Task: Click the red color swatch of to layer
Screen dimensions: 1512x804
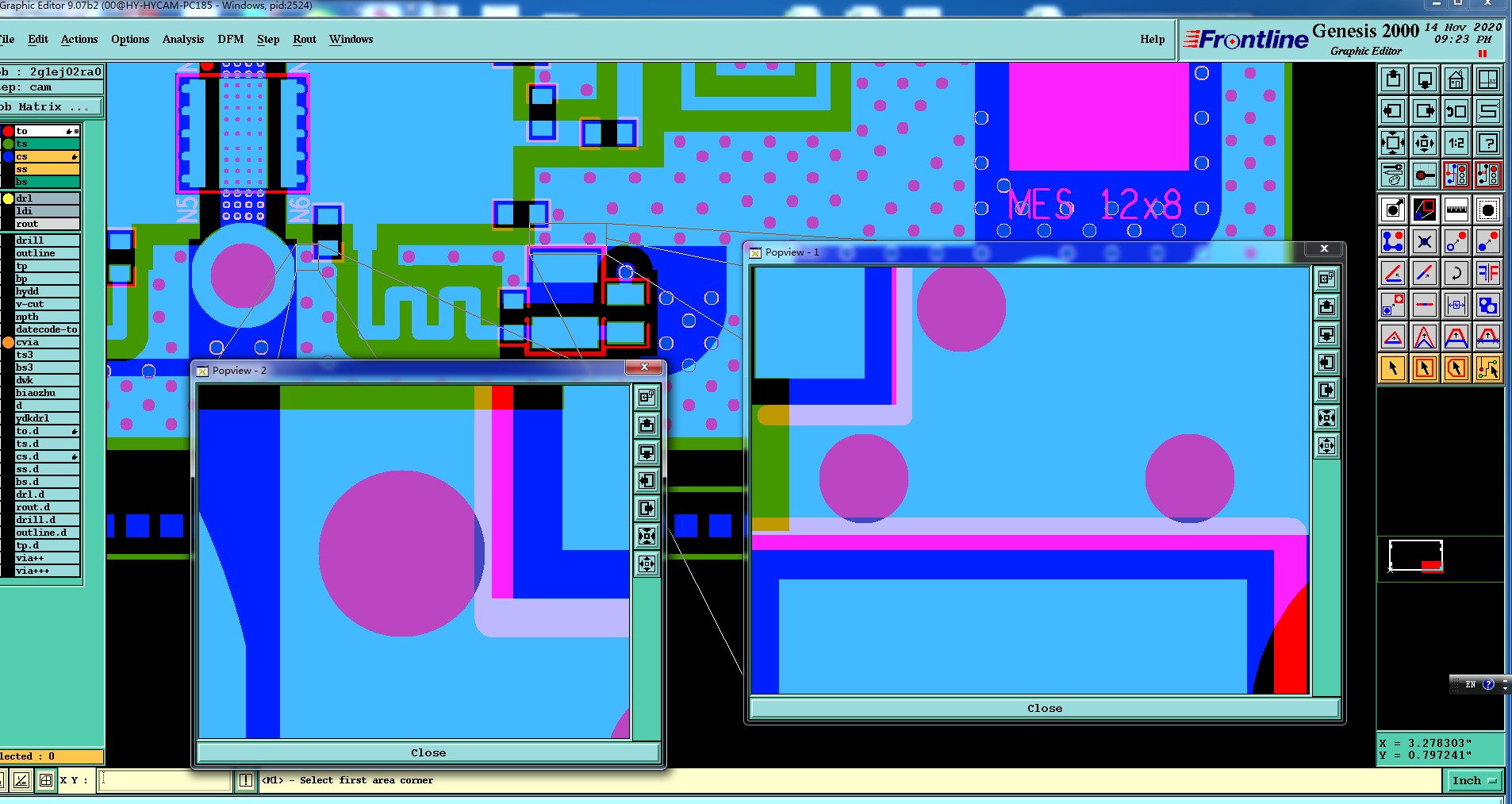Action: (x=8, y=131)
